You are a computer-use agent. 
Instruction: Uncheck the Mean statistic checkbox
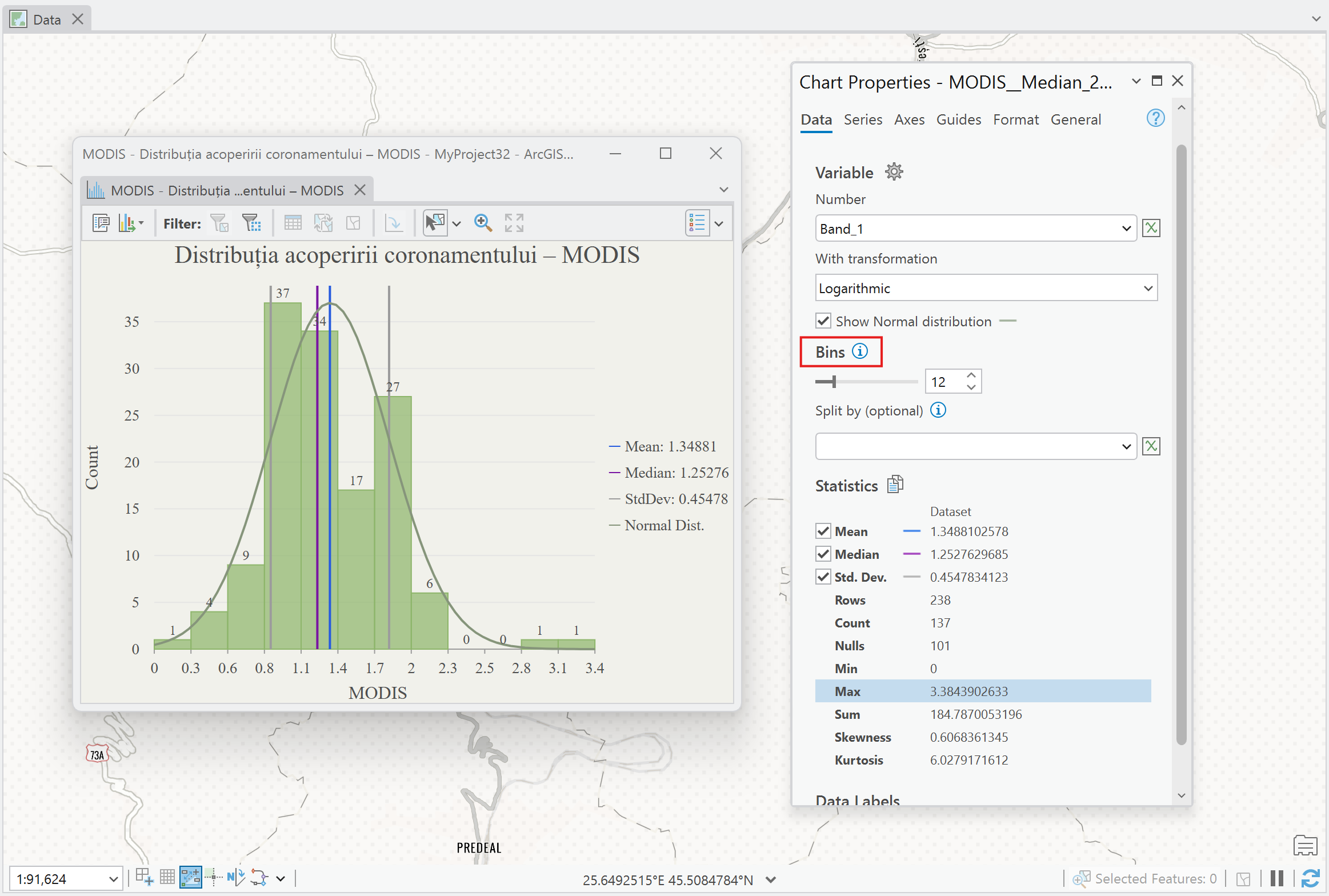coord(823,531)
